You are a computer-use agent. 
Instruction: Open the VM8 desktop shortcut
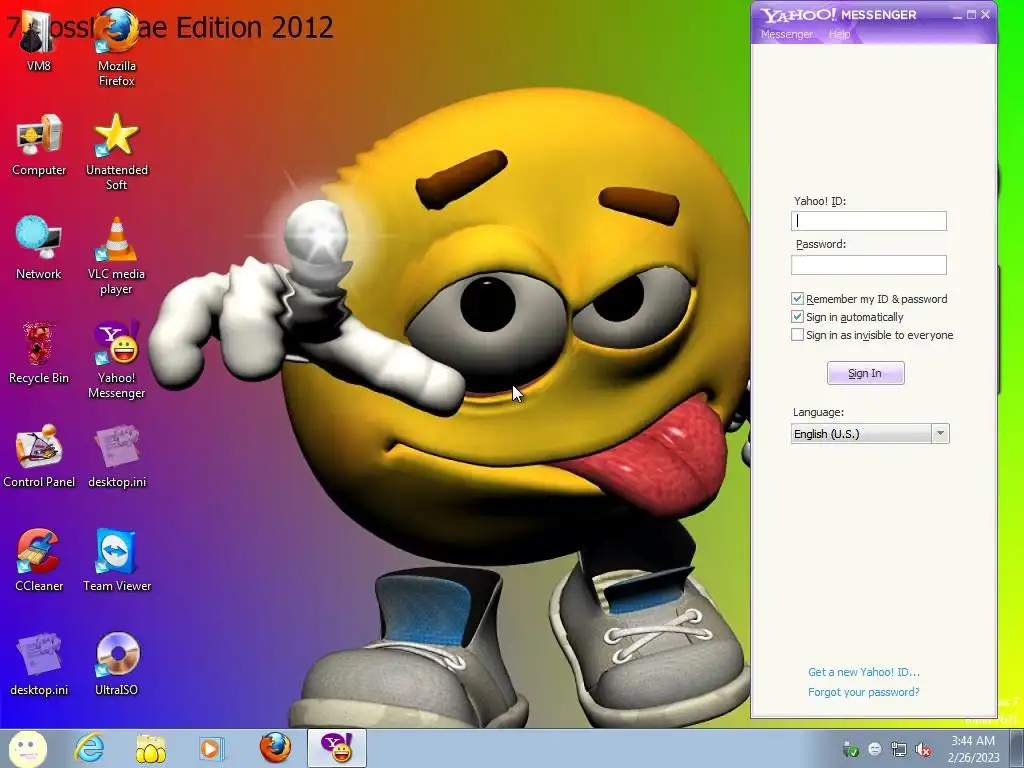(x=38, y=40)
